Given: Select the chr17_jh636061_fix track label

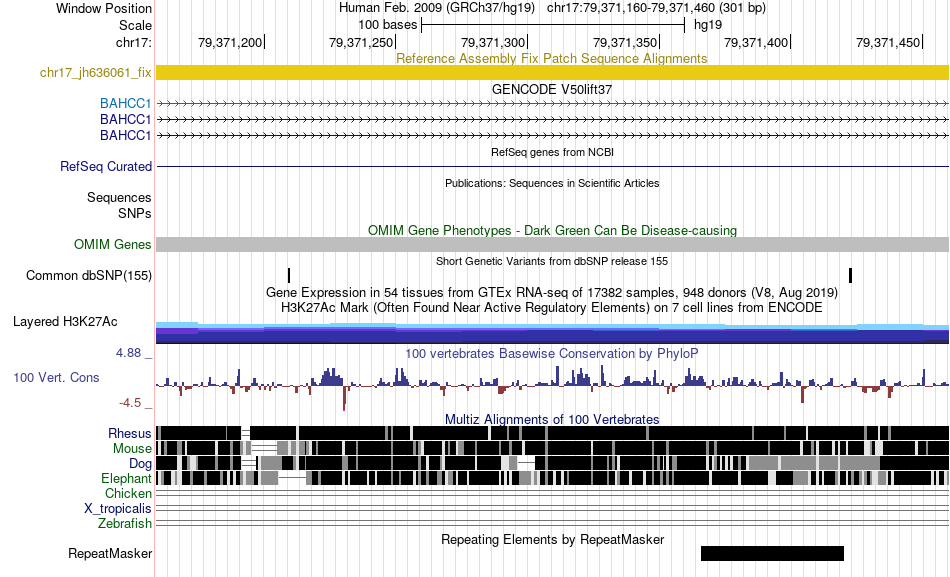Looking at the screenshot, I should click(95, 73).
